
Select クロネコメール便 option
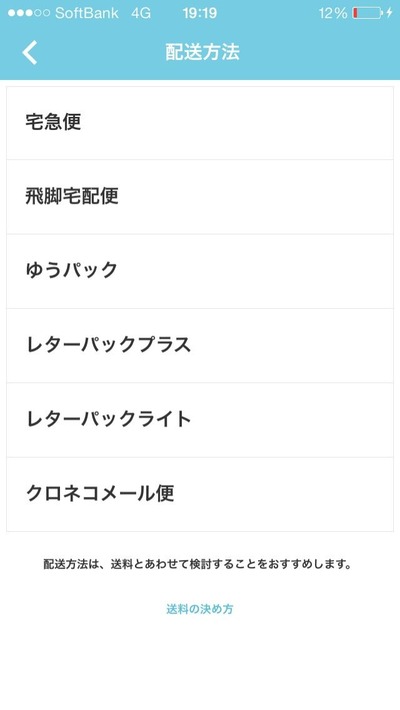click(x=200, y=494)
